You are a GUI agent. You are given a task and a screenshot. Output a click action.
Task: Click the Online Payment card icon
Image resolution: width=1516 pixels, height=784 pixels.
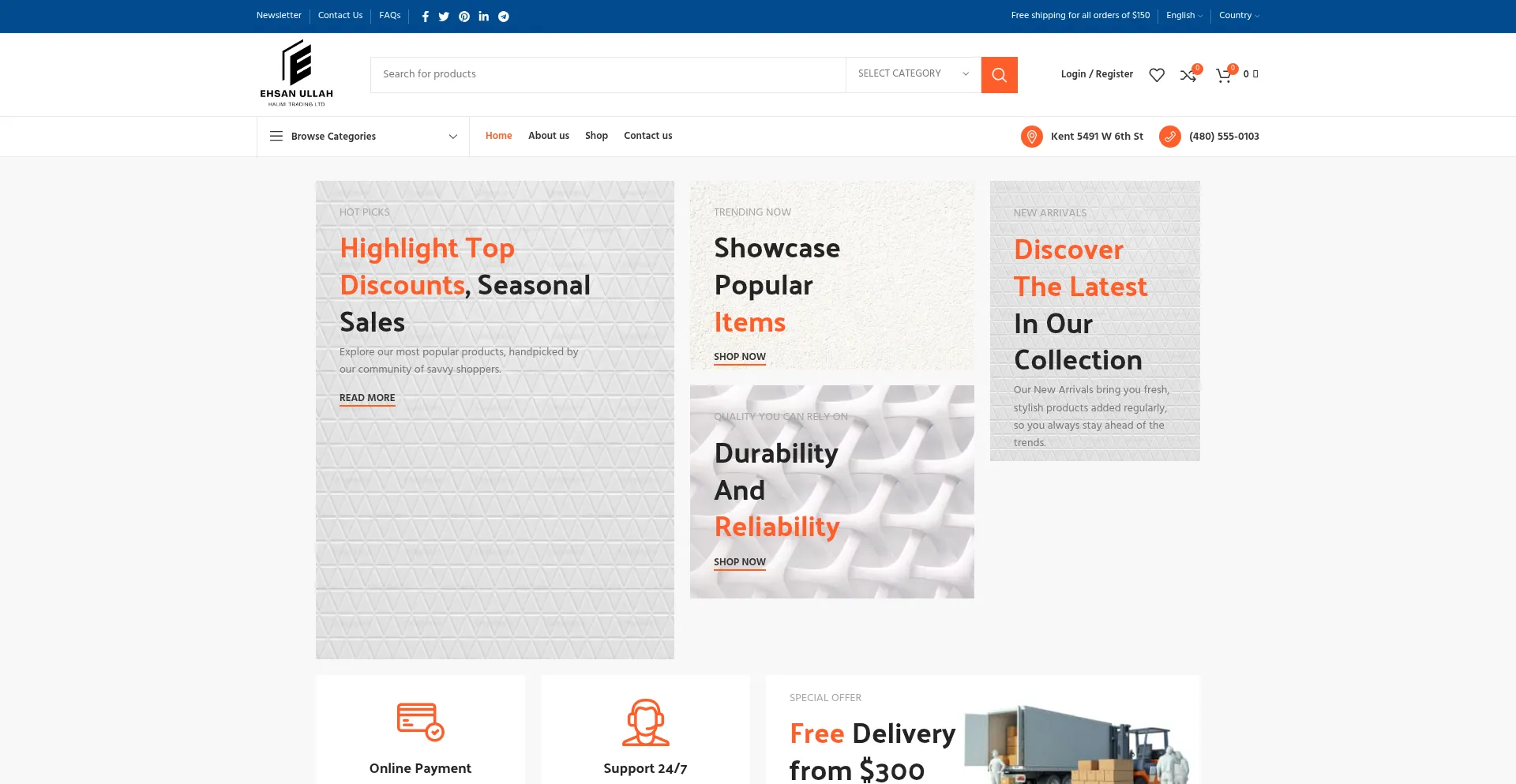click(420, 722)
